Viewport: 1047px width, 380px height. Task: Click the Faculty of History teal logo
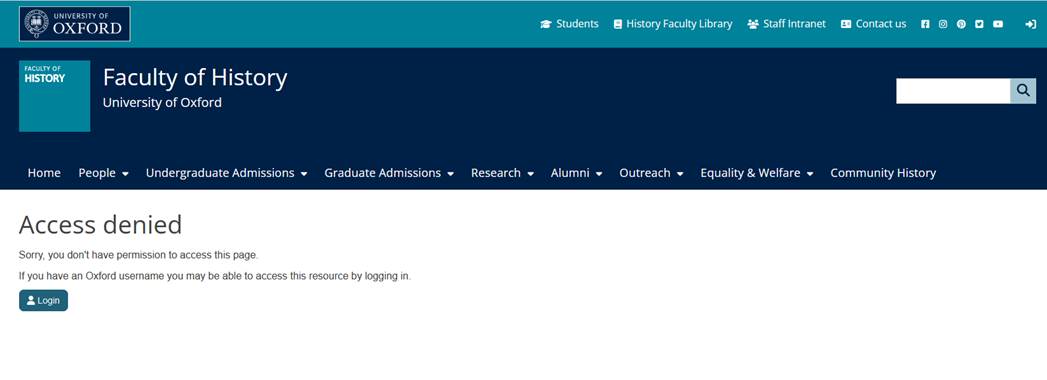click(x=55, y=96)
